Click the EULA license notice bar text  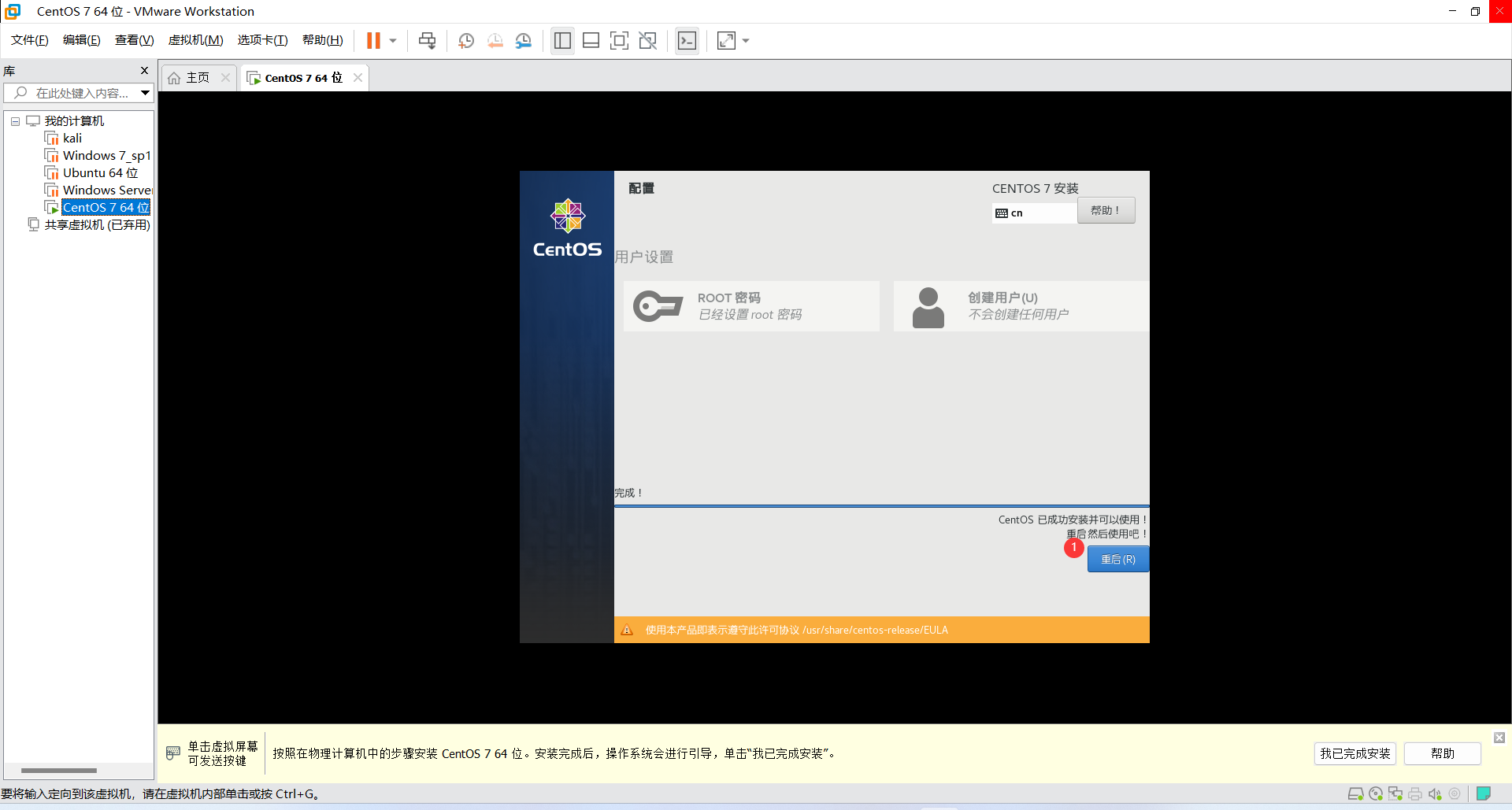coord(796,630)
